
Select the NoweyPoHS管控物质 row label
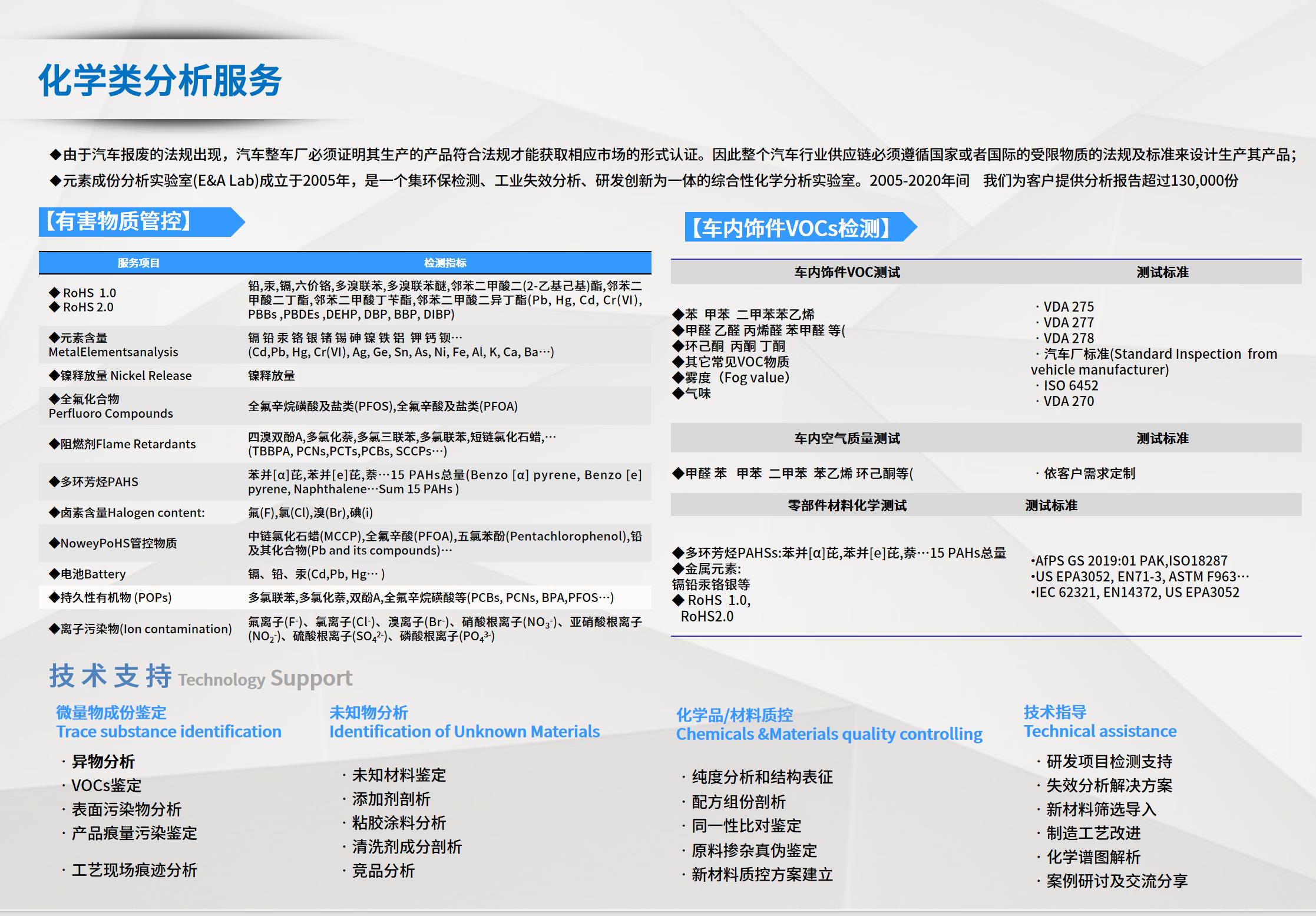tap(113, 543)
